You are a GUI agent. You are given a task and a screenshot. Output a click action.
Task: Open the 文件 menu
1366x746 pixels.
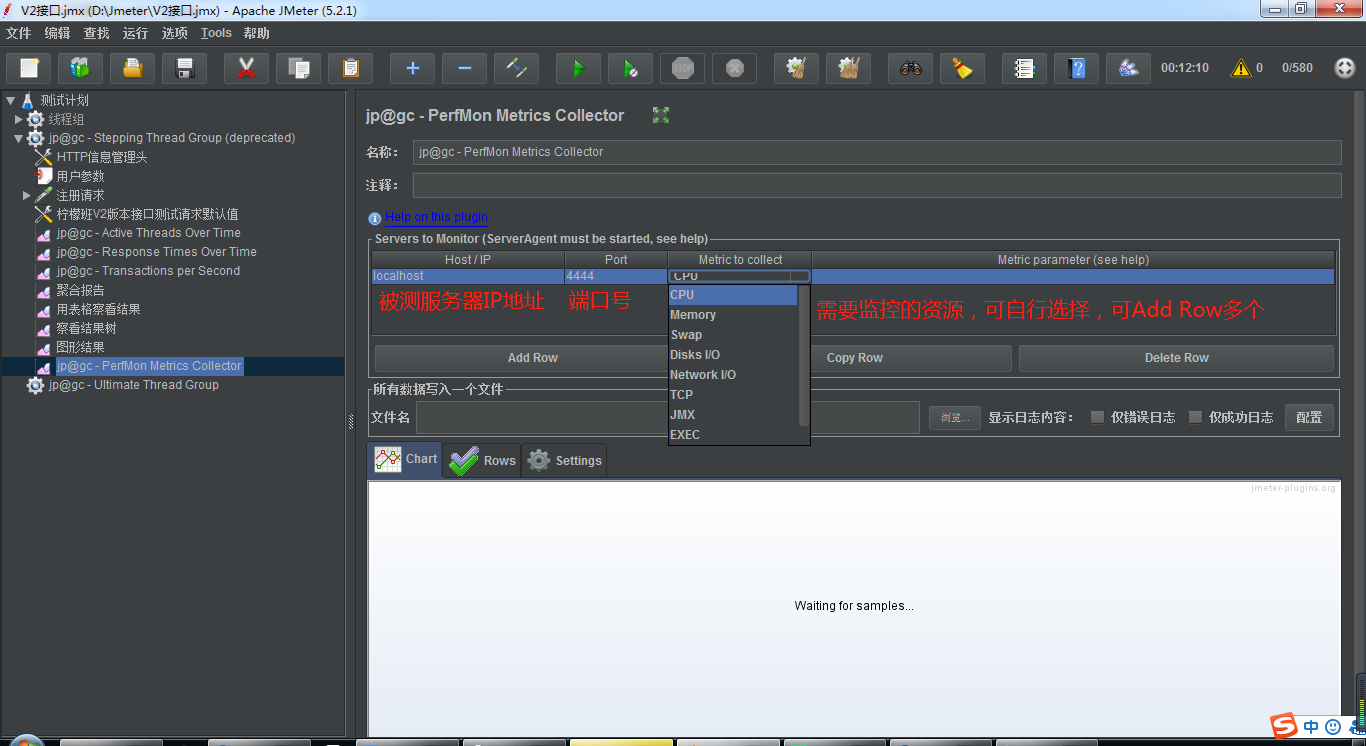point(18,33)
